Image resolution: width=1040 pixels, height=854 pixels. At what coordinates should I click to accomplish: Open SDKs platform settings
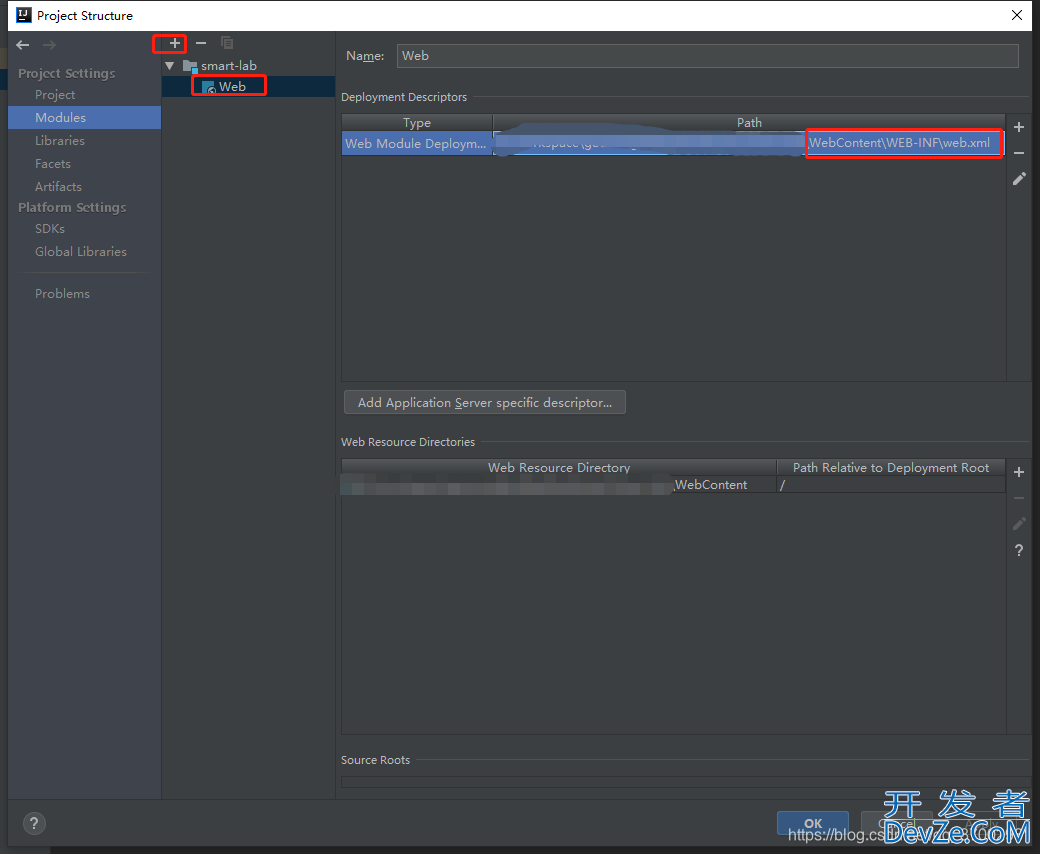50,229
